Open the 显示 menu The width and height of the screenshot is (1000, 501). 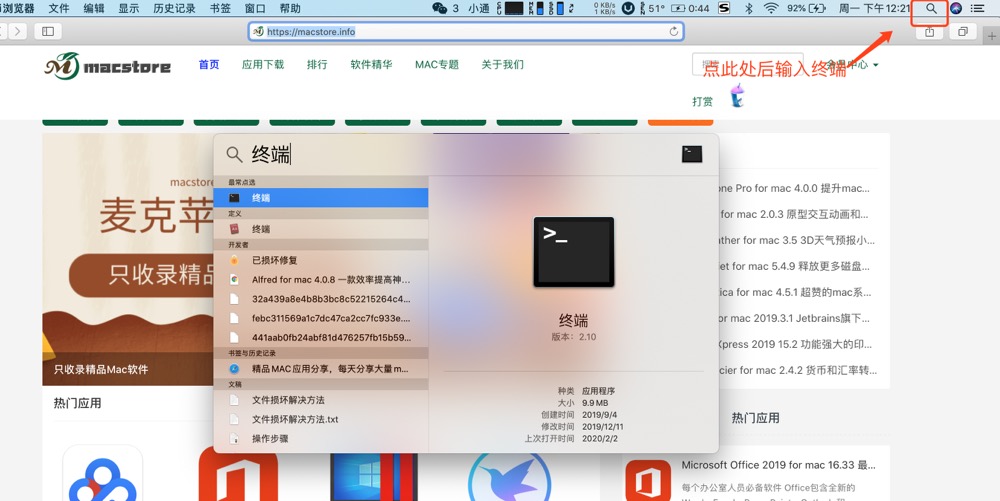(129, 9)
